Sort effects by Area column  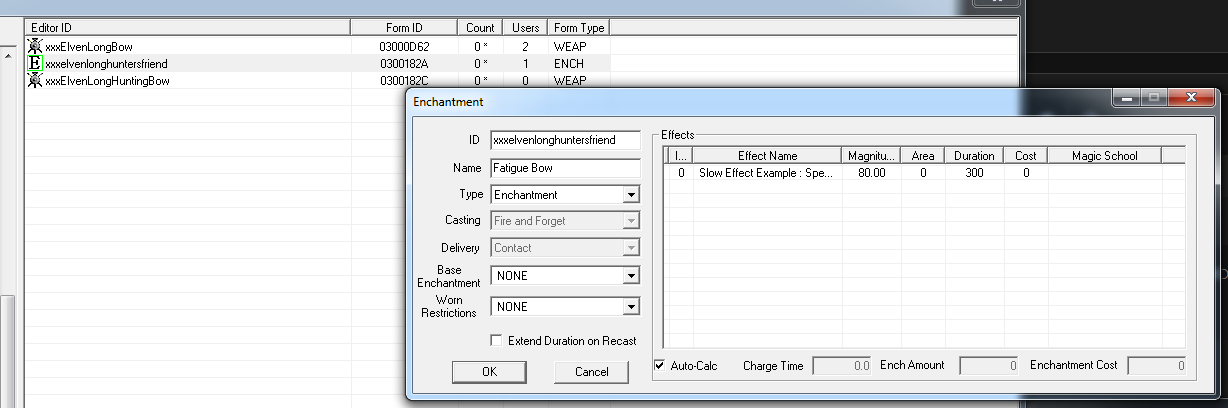923,156
